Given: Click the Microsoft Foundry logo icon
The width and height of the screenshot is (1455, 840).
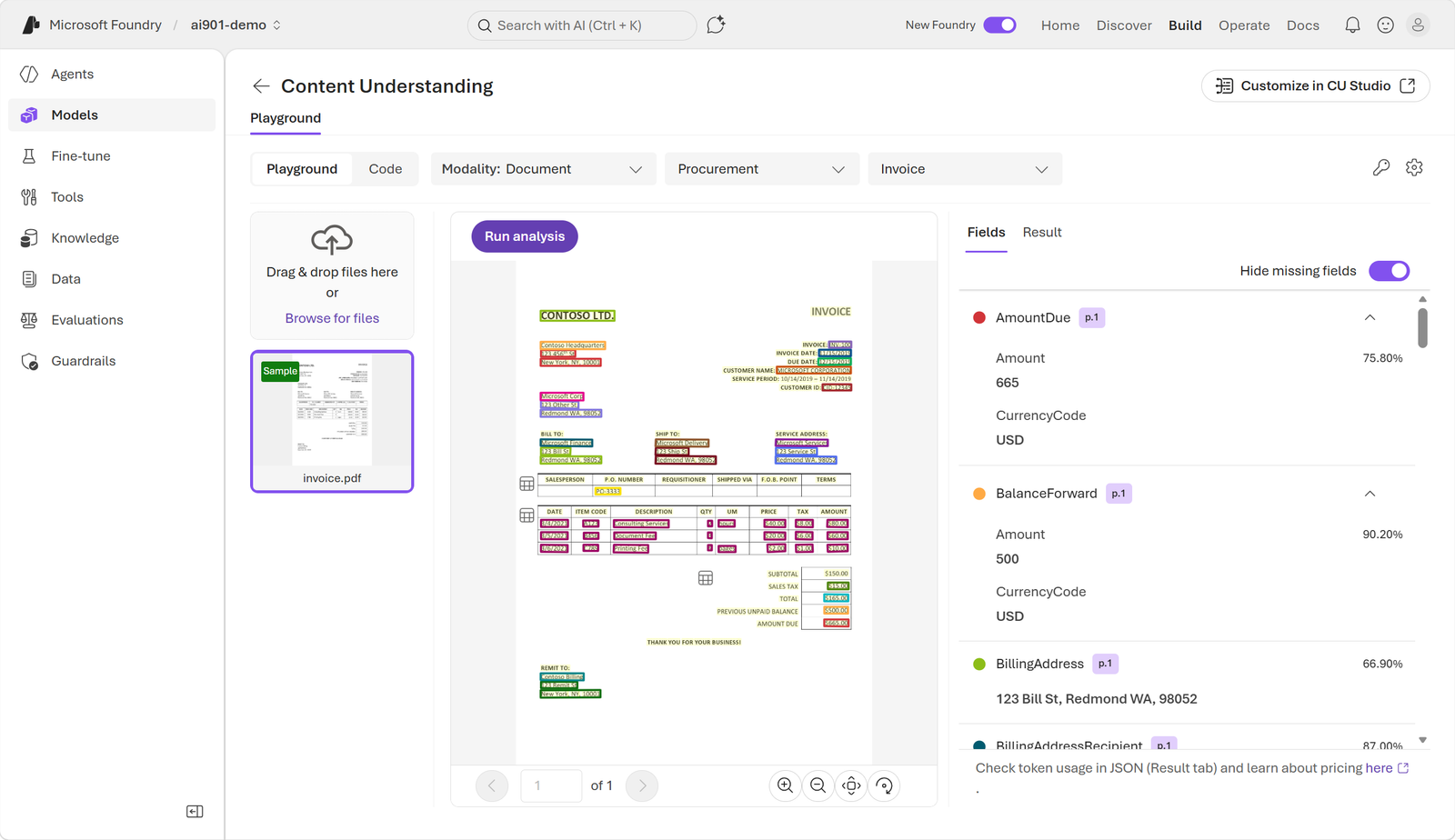Looking at the screenshot, I should [31, 25].
